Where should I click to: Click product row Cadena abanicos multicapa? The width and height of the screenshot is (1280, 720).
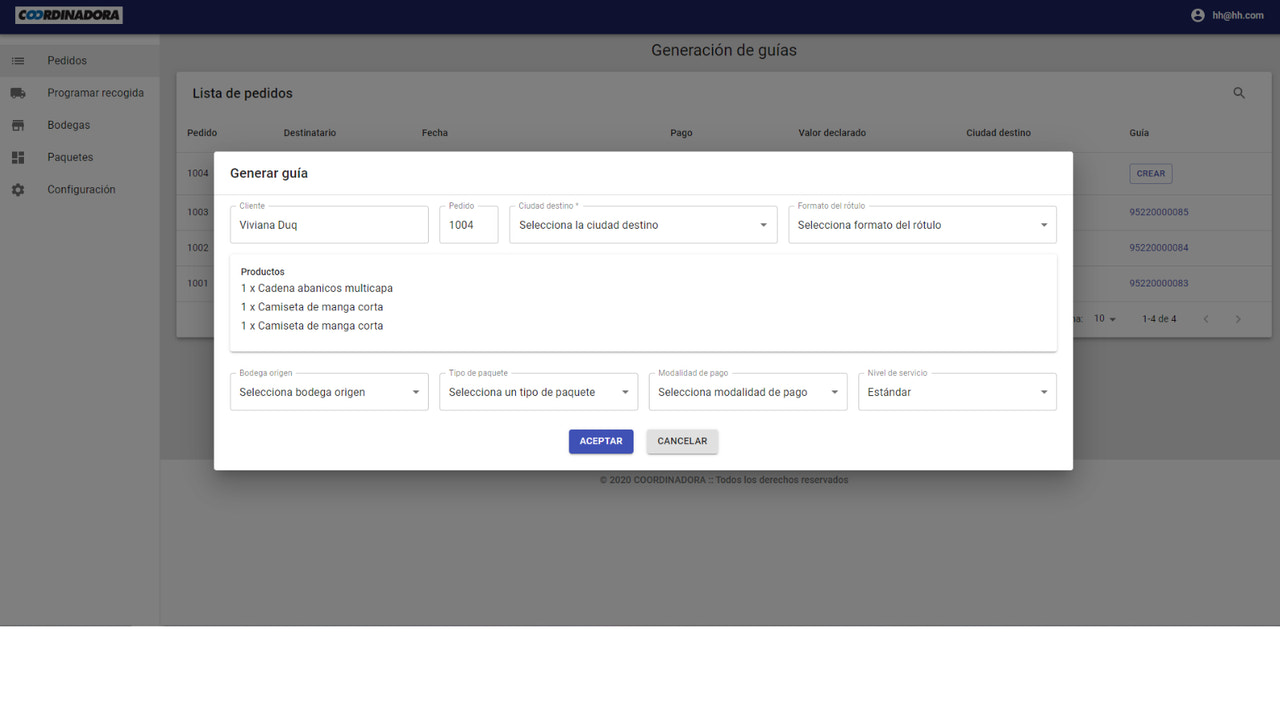(317, 288)
